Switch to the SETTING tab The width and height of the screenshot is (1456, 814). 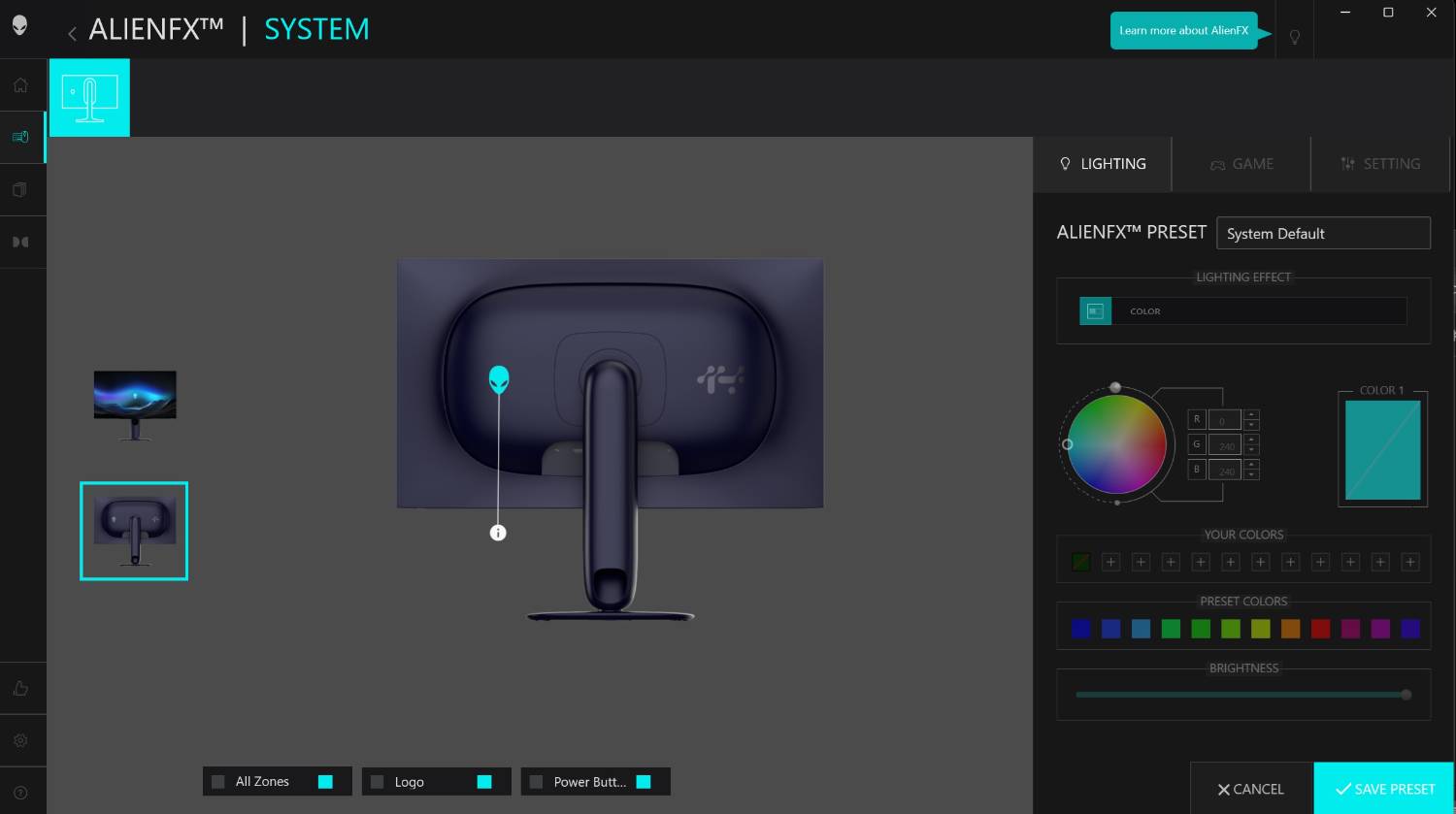coord(1380,164)
